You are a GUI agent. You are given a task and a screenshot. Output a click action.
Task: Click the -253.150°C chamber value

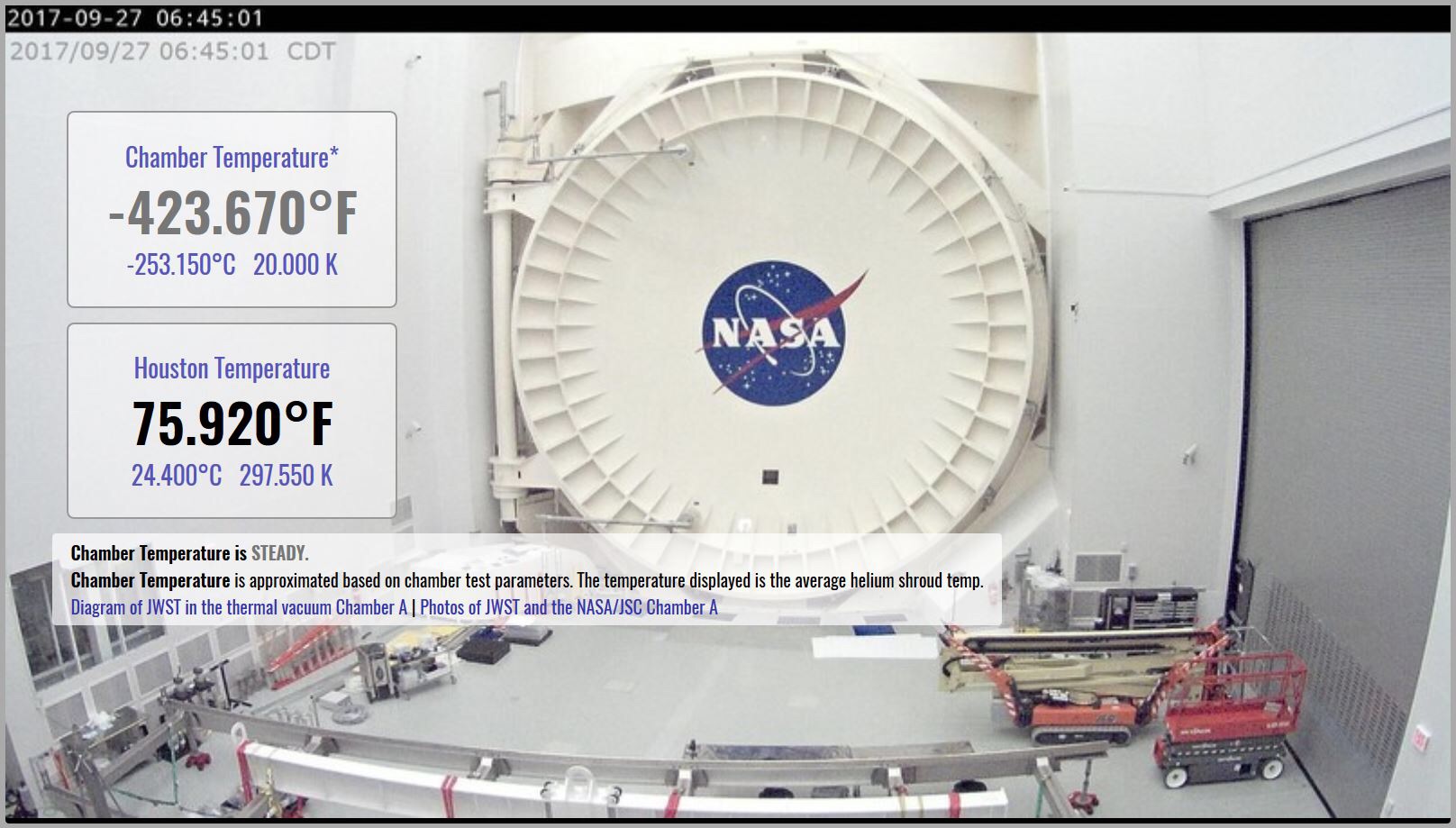click(181, 265)
